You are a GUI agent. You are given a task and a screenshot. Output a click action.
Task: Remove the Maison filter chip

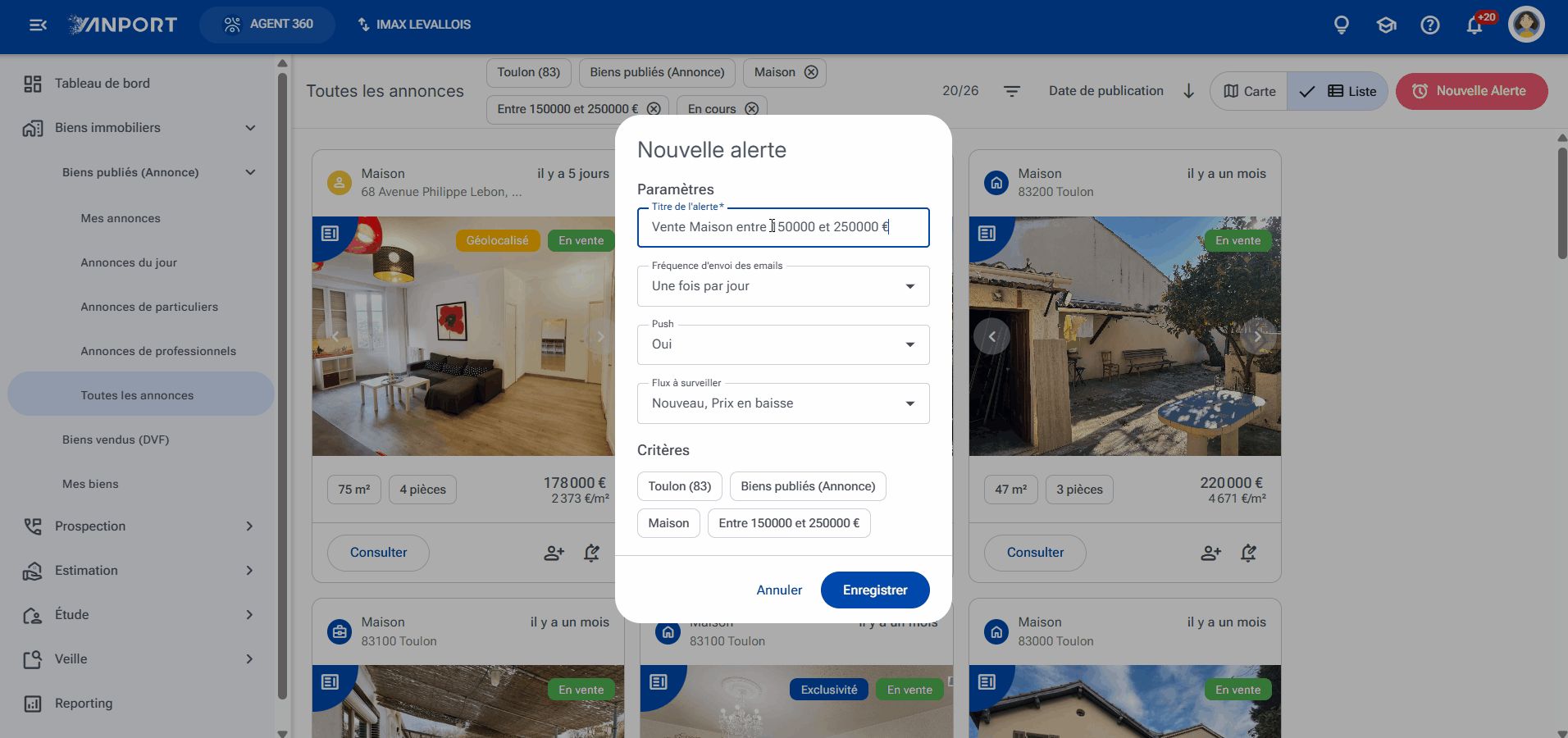point(811,72)
